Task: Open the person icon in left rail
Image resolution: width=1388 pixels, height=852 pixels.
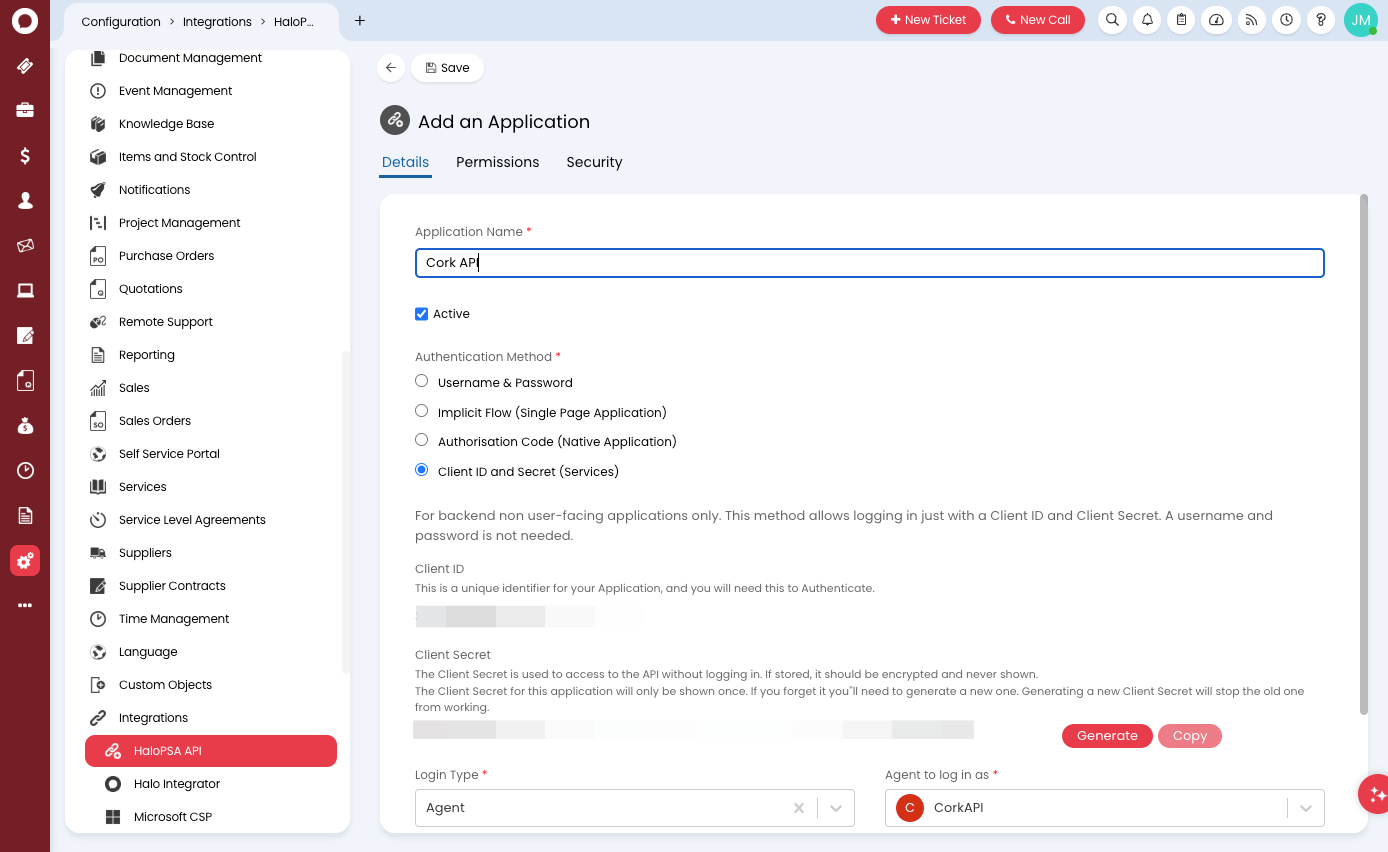Action: click(25, 200)
